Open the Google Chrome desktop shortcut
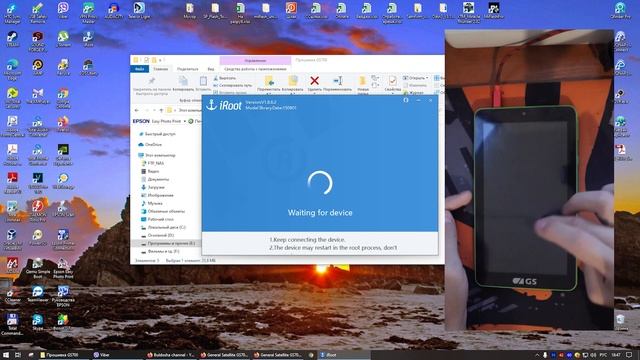Viewport: 640px width, 360px height. (63, 98)
